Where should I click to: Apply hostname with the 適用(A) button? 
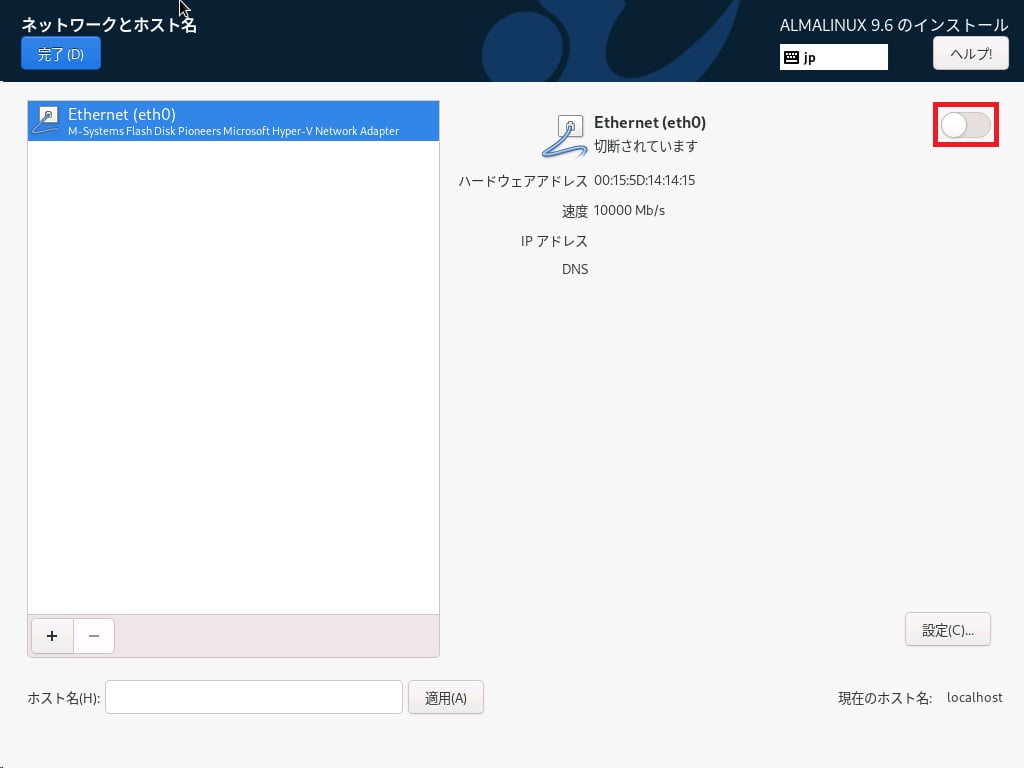(445, 698)
